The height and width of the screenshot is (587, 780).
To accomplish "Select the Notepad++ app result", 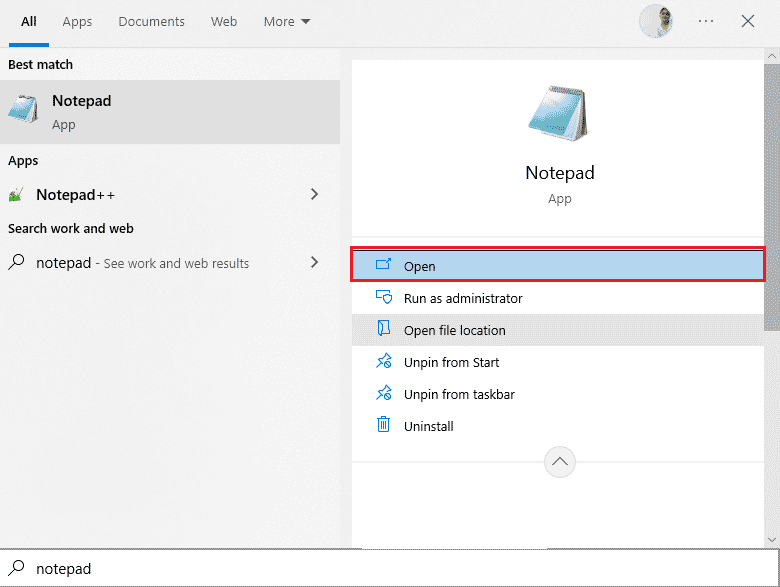I will click(170, 195).
